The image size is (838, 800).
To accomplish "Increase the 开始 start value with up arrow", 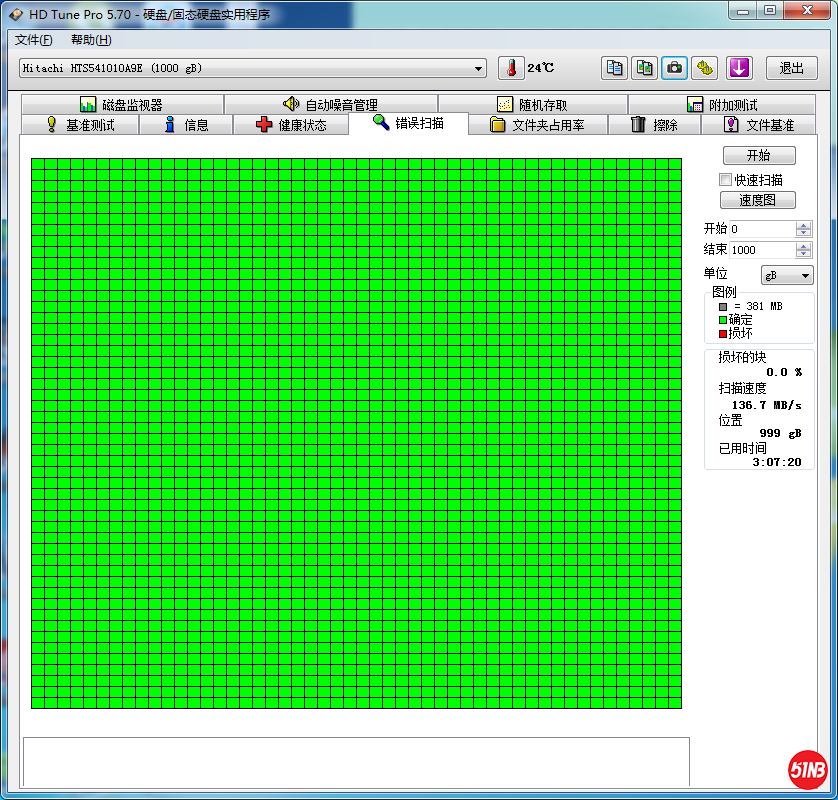I will (x=804, y=225).
